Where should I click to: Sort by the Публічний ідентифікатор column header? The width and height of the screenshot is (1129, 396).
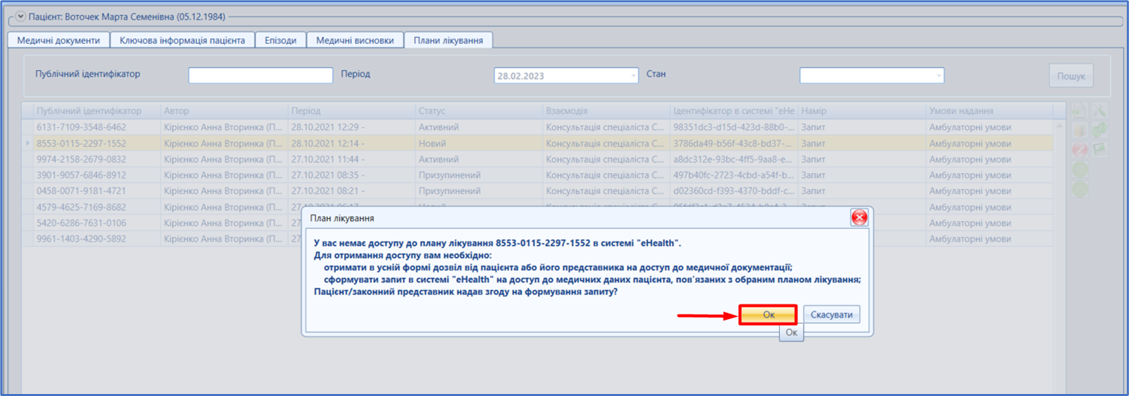(97, 111)
